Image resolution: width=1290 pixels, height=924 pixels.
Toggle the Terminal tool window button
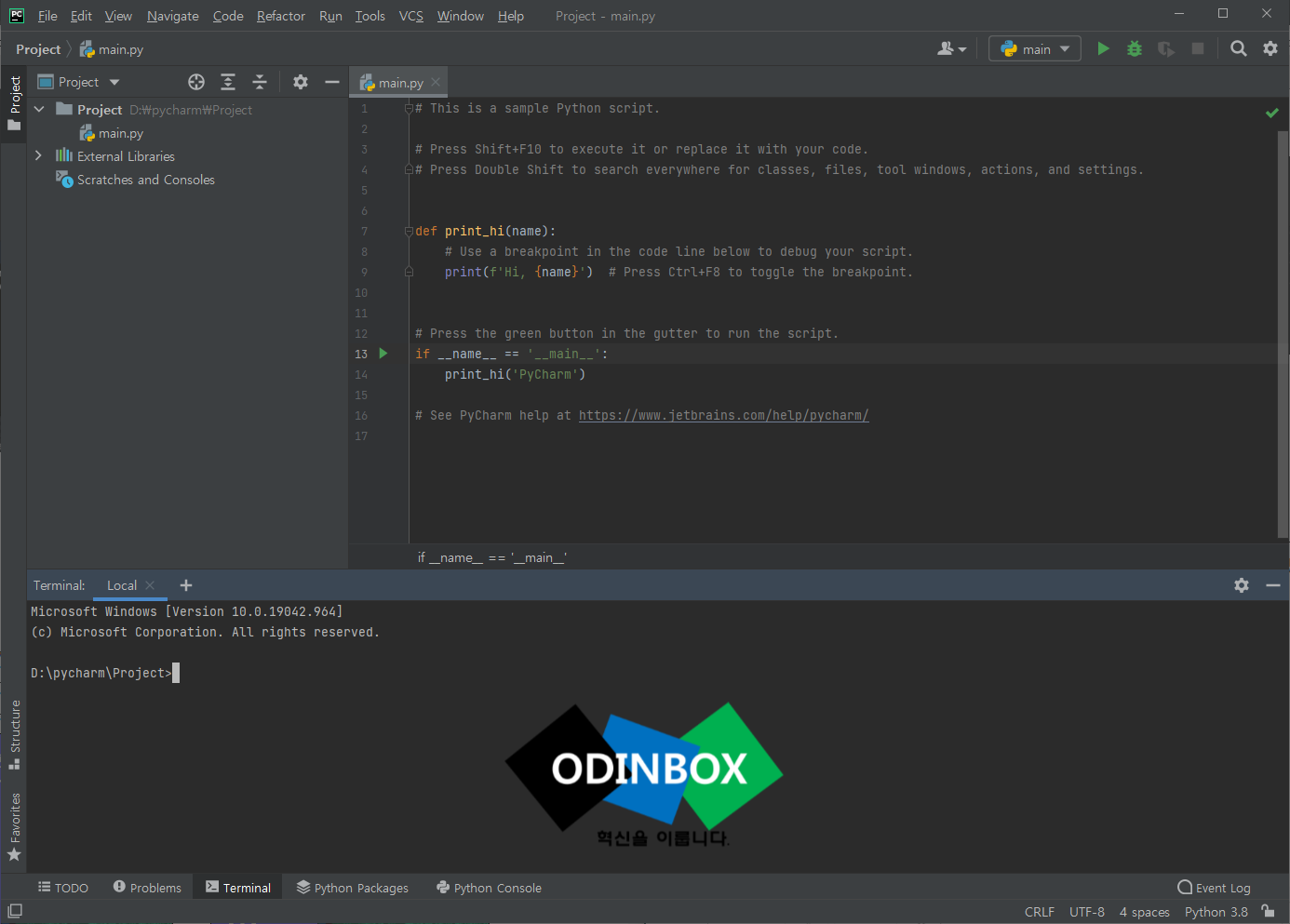pyautogui.click(x=238, y=888)
